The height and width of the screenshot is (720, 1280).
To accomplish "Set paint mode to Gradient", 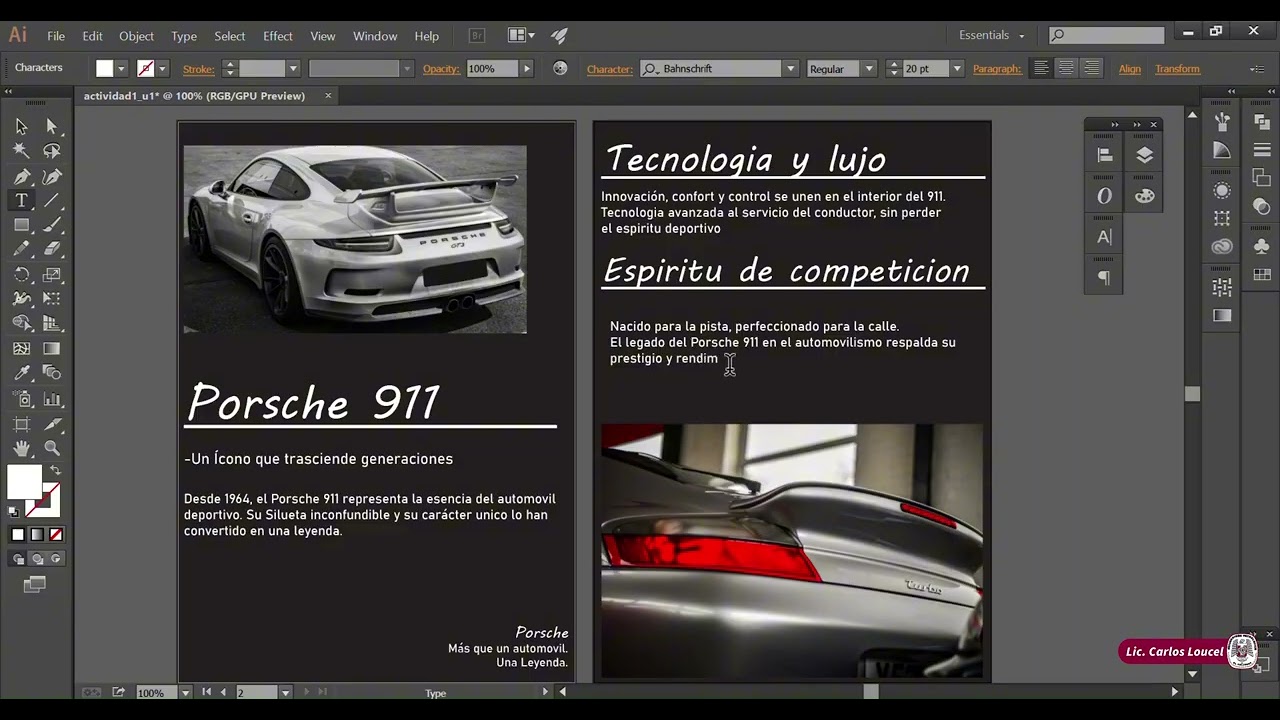I will (x=37, y=535).
